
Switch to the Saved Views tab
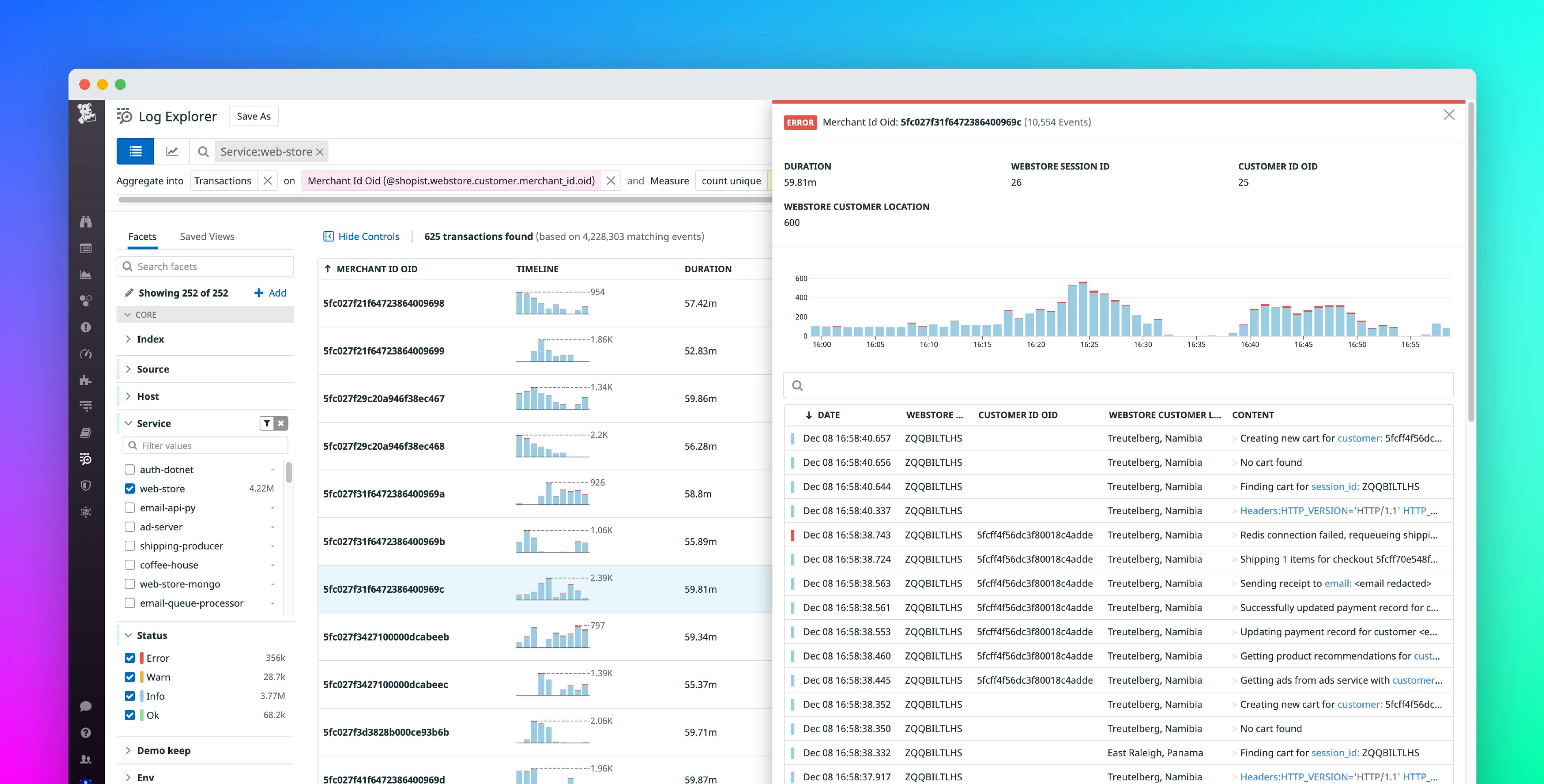[x=207, y=236]
